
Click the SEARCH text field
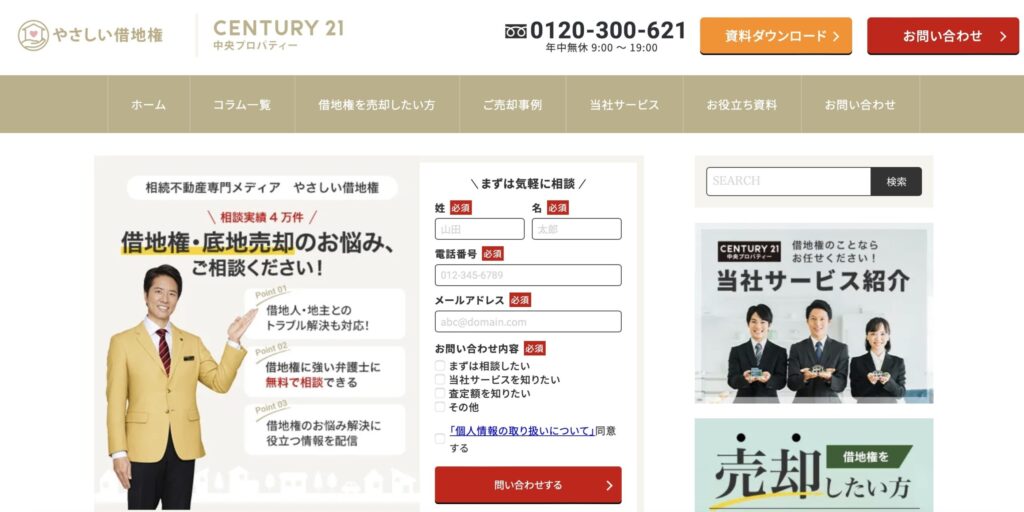(x=788, y=182)
